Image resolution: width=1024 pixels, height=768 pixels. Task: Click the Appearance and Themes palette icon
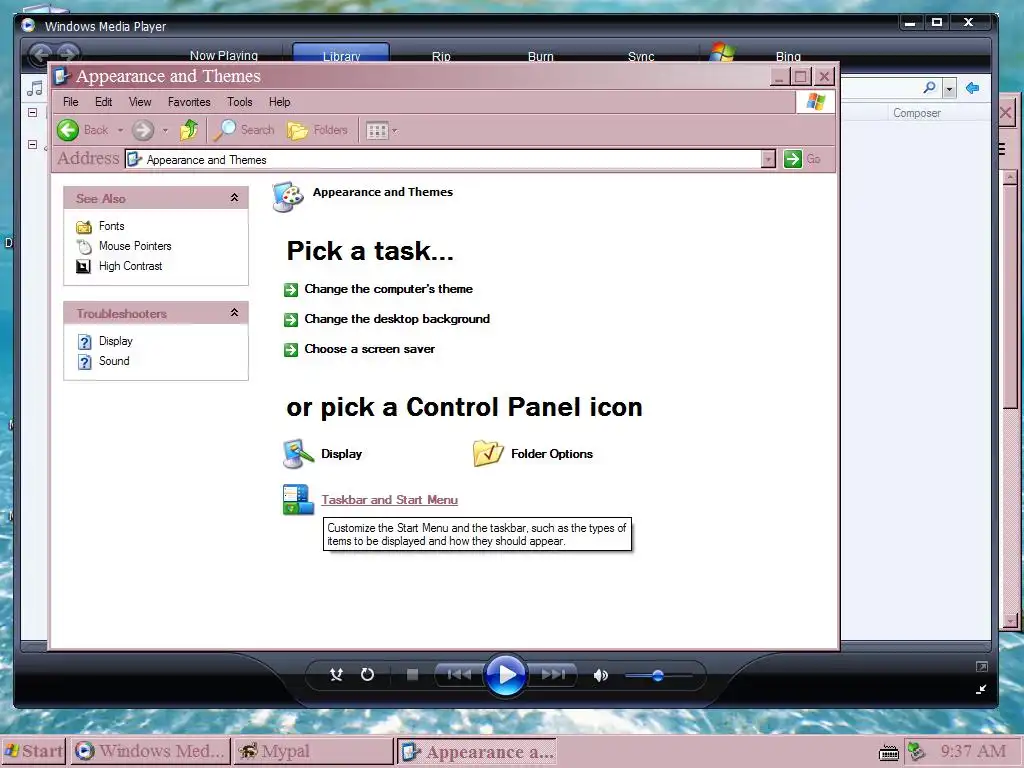[288, 197]
